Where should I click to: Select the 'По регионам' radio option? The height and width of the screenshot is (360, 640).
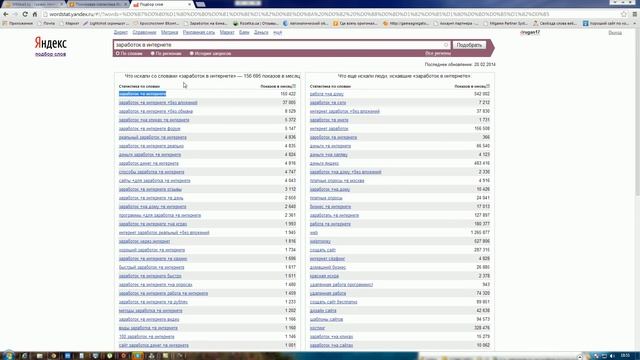point(166,53)
